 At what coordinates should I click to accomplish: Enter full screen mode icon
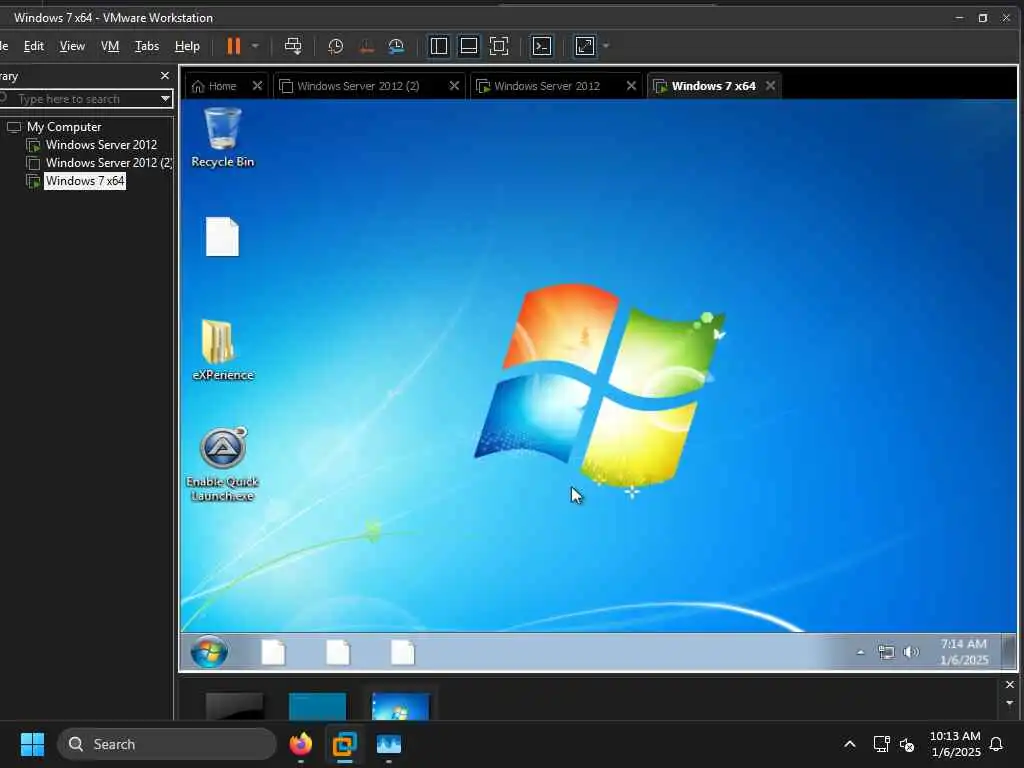499,46
